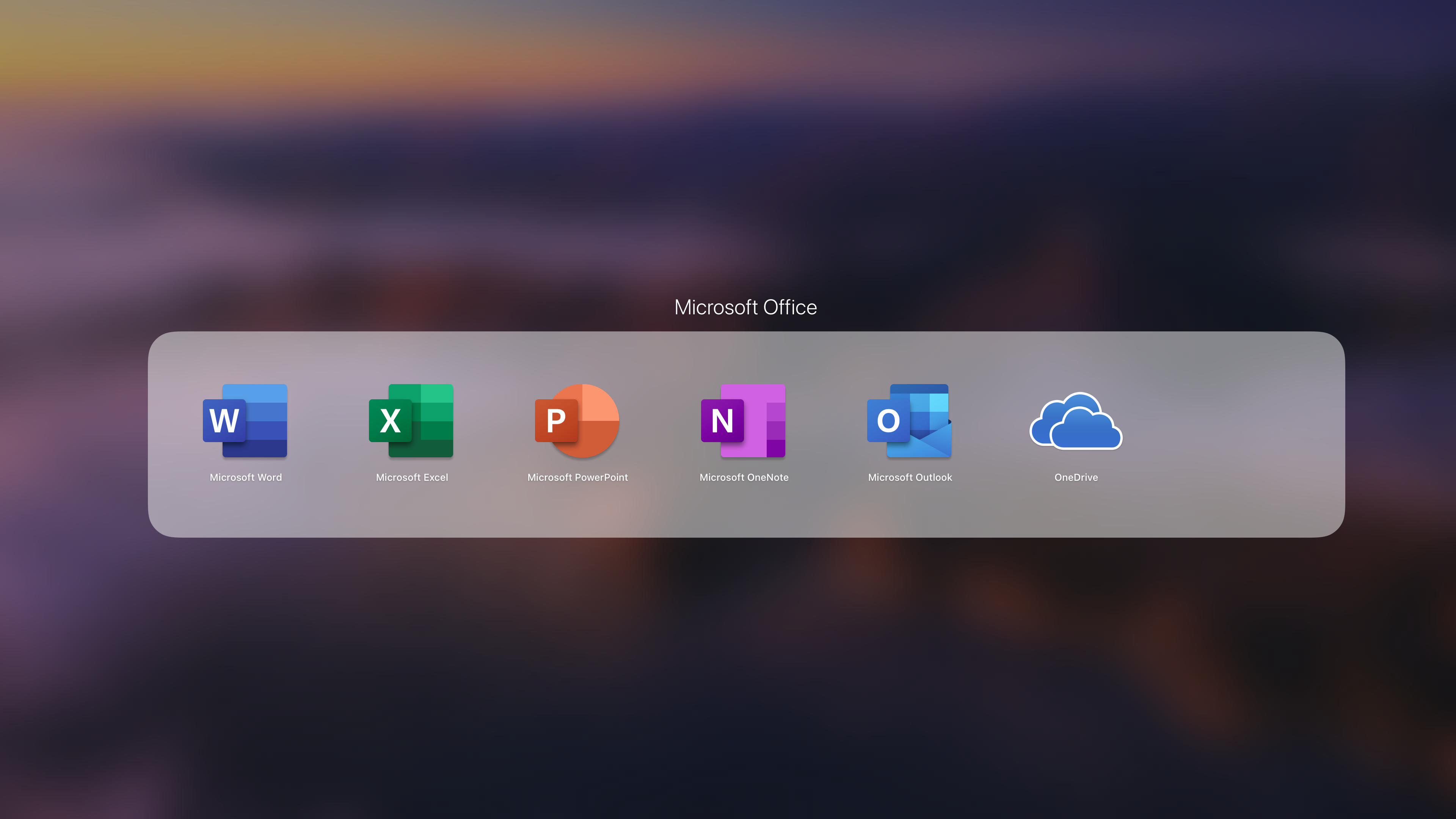Select the green Excel spreadsheet icon
The image size is (1456, 819).
click(x=411, y=421)
